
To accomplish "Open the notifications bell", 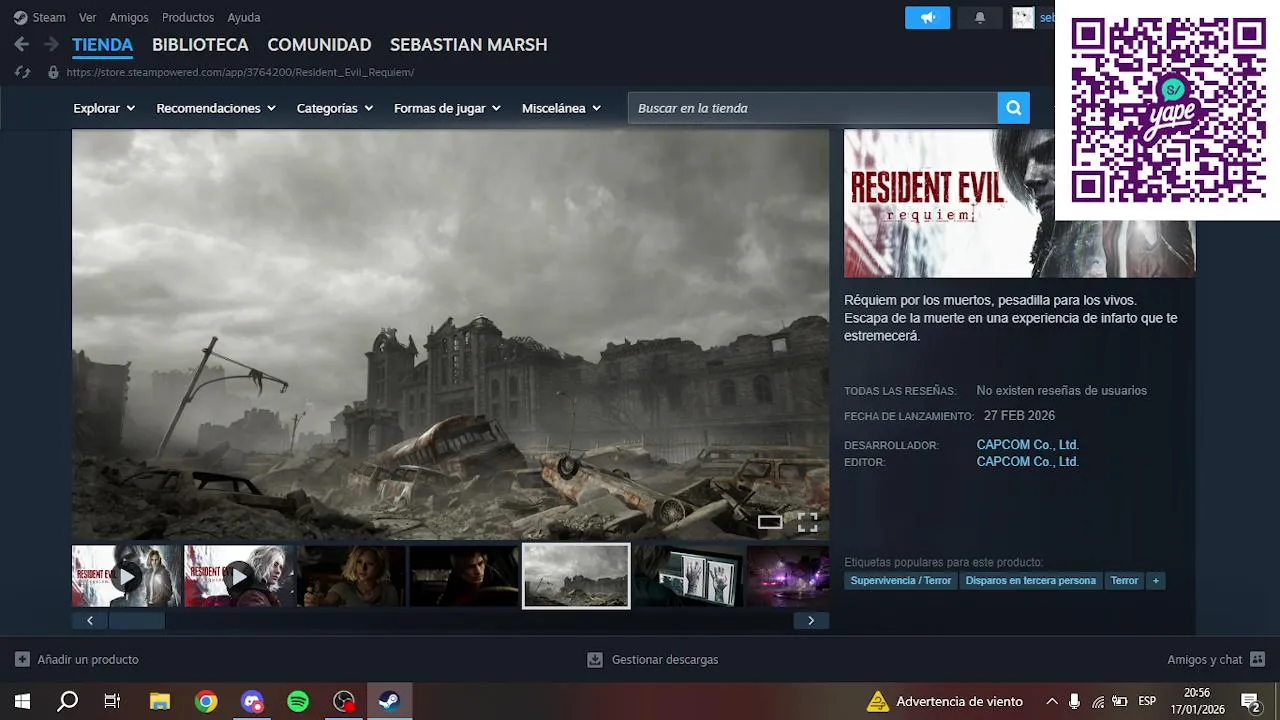I will point(980,17).
